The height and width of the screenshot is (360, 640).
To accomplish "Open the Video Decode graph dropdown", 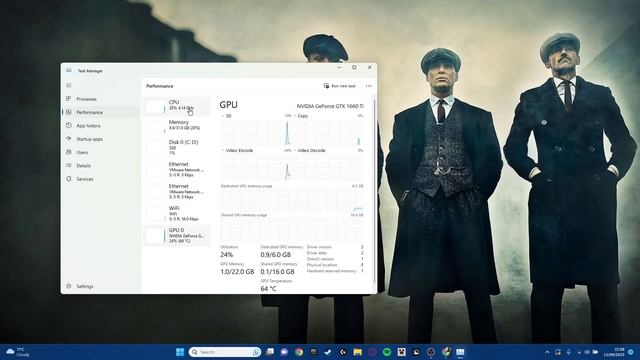I will click(309, 151).
